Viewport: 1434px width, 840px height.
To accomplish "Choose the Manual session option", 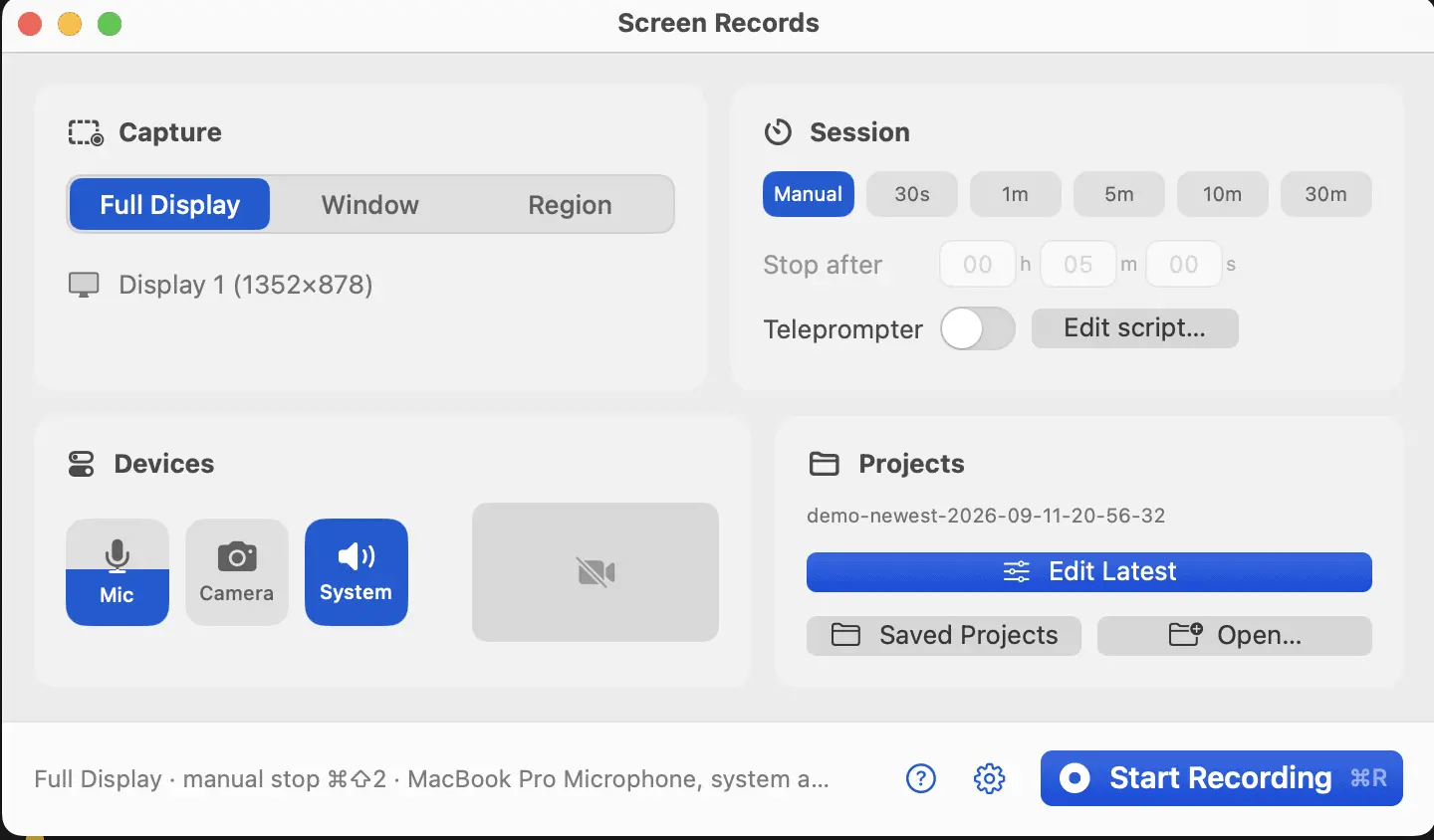I will tap(809, 194).
